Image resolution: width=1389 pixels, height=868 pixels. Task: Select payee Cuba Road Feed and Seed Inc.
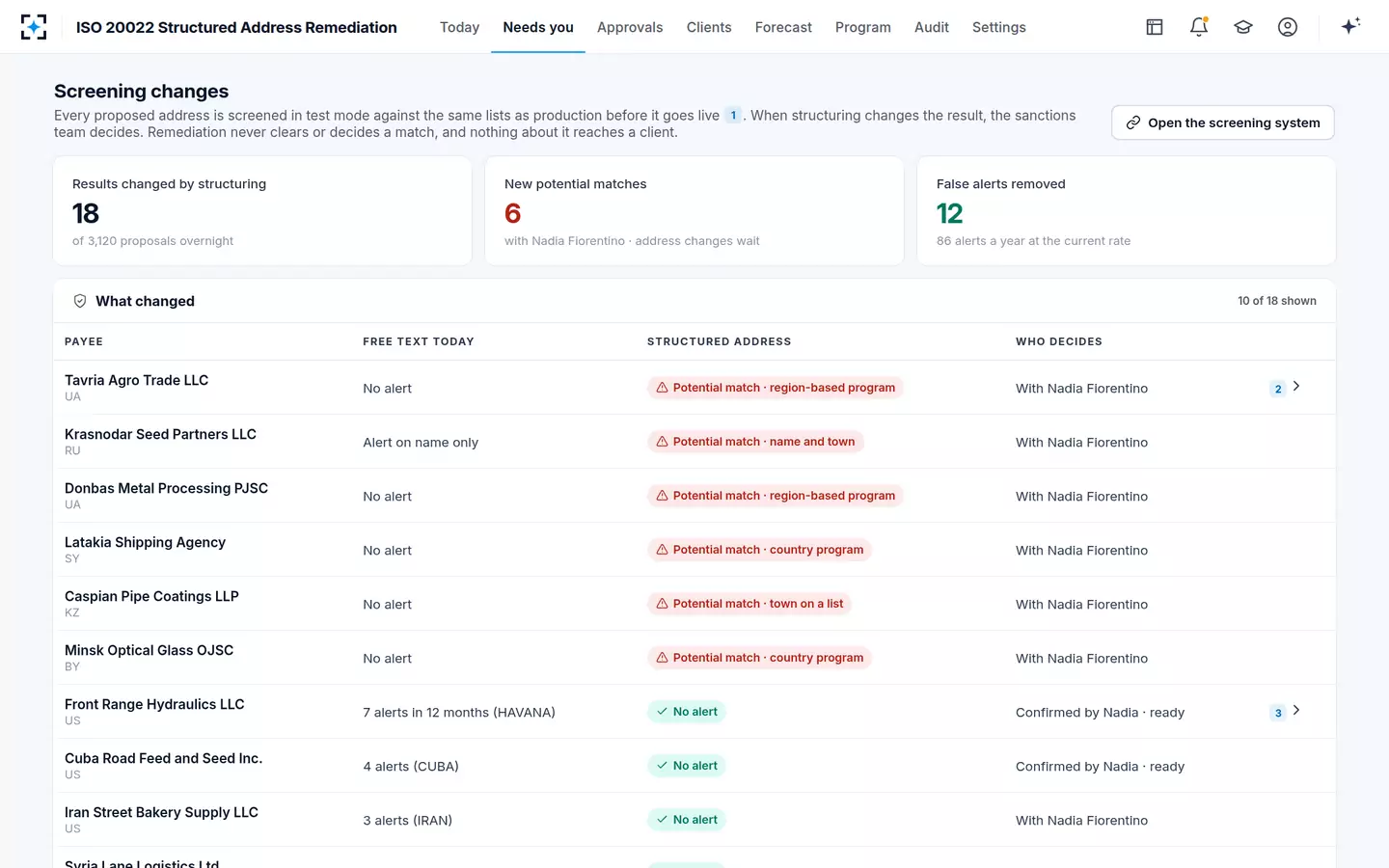[x=163, y=758]
